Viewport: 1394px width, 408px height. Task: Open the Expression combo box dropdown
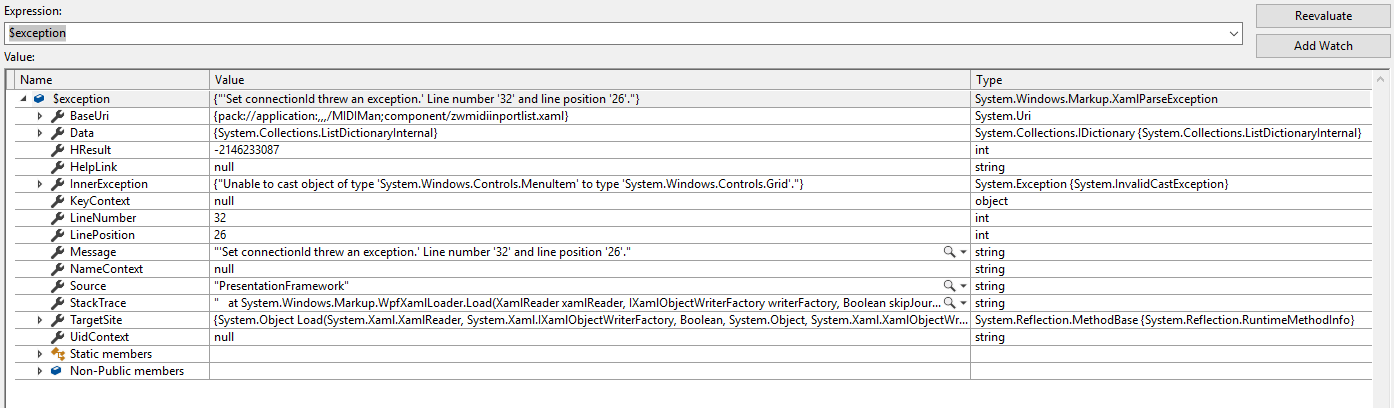pyautogui.click(x=1234, y=33)
